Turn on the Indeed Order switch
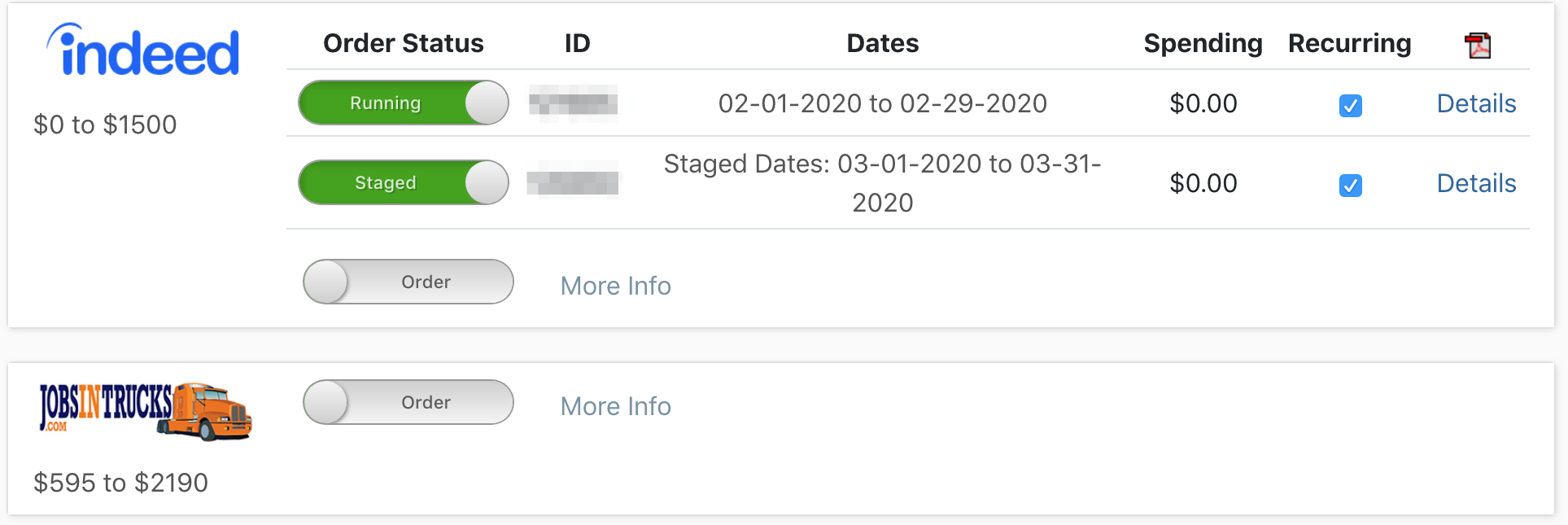Screen dimensions: 1568x525 click(408, 282)
